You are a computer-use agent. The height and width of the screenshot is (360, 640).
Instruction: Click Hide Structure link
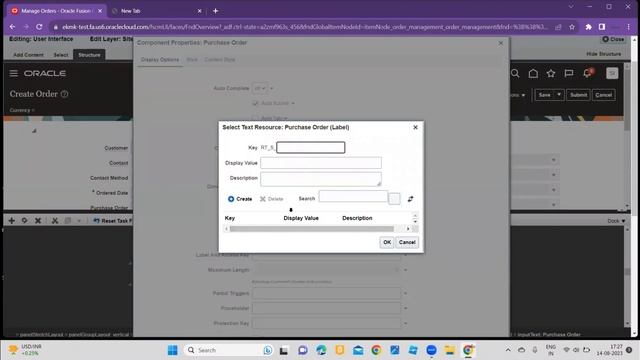604,54
